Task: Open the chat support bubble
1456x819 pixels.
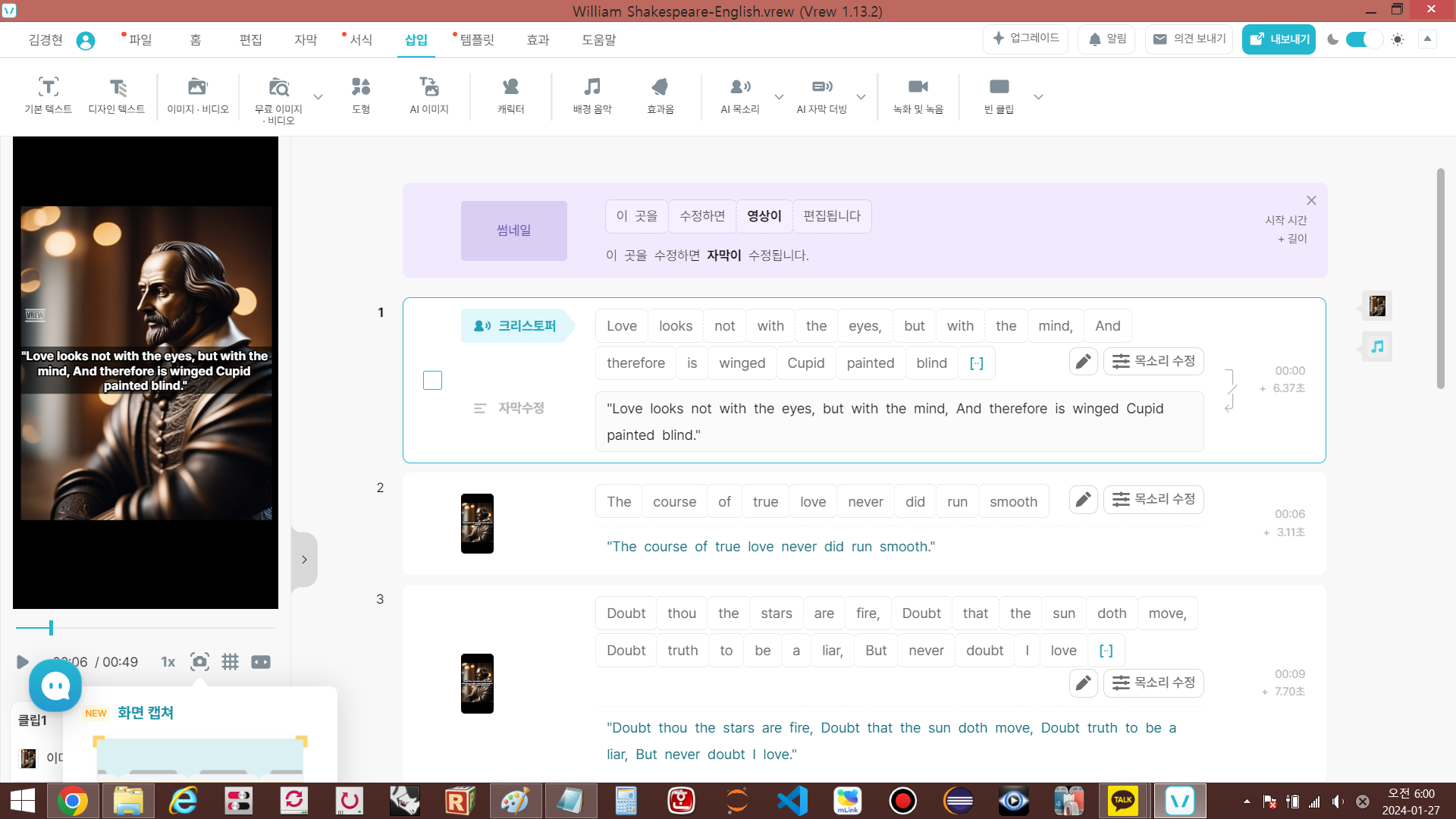Action: [55, 686]
